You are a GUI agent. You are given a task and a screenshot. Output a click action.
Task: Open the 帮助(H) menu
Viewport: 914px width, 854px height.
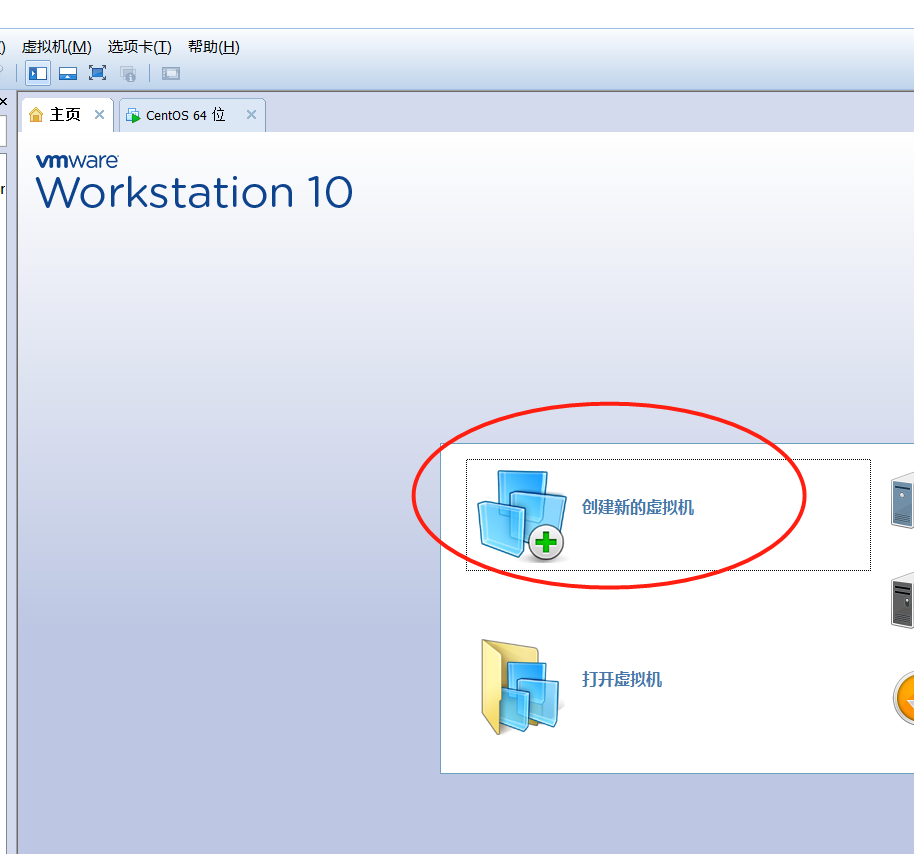tap(213, 47)
